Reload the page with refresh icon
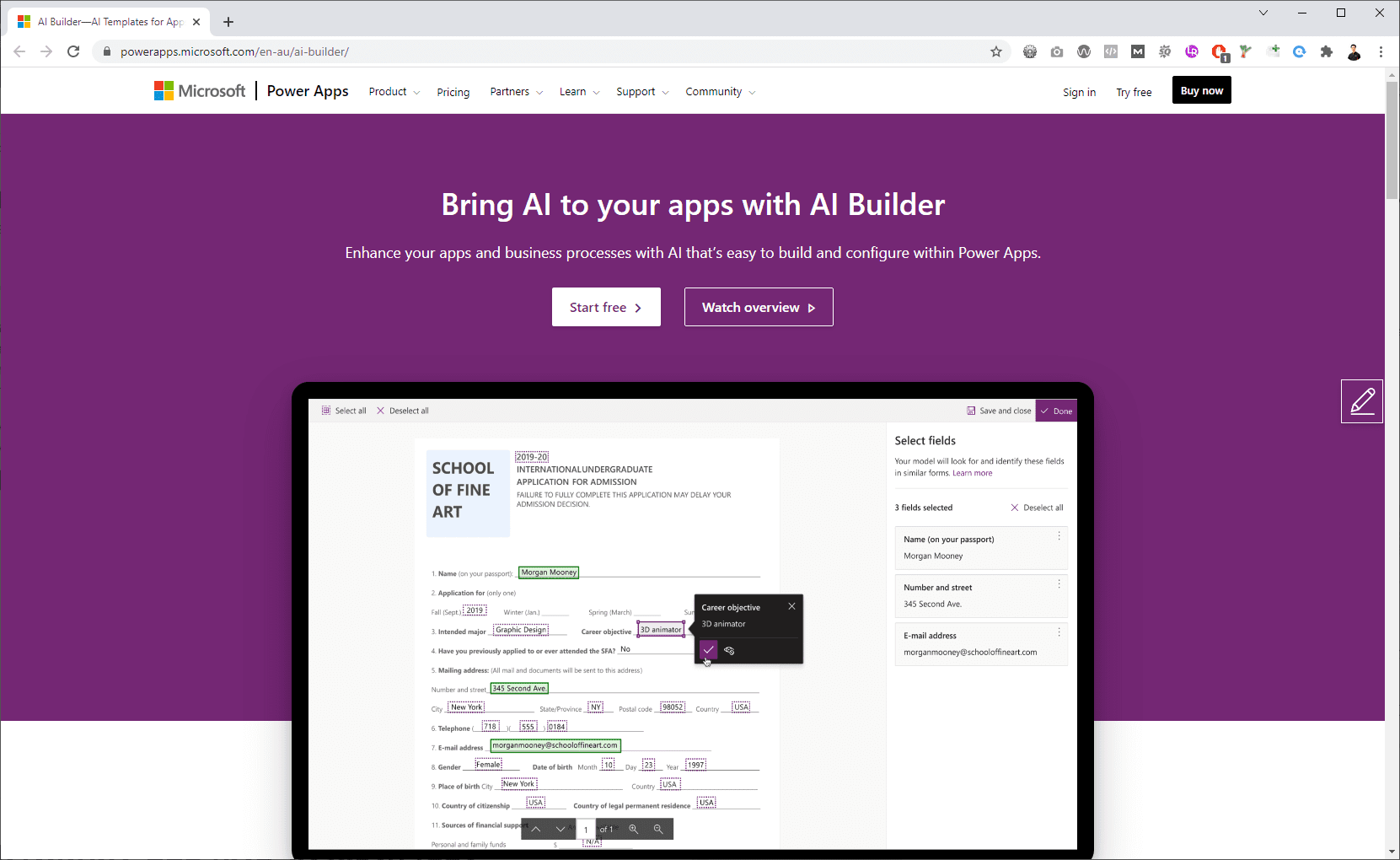 coord(73,51)
